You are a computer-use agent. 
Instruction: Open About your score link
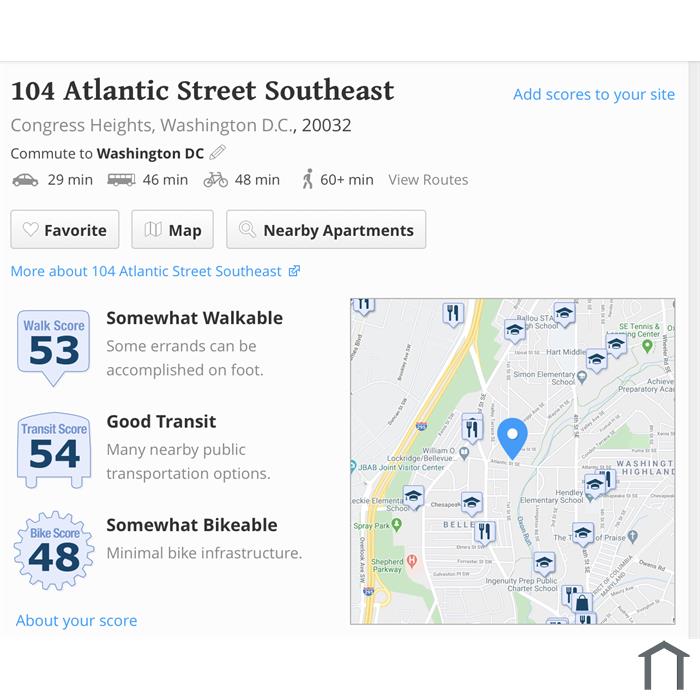click(x=76, y=621)
